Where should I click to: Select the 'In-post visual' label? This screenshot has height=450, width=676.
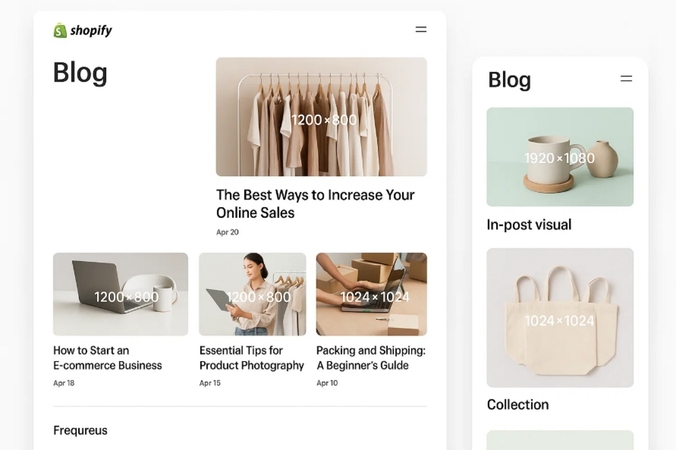pyautogui.click(x=529, y=225)
